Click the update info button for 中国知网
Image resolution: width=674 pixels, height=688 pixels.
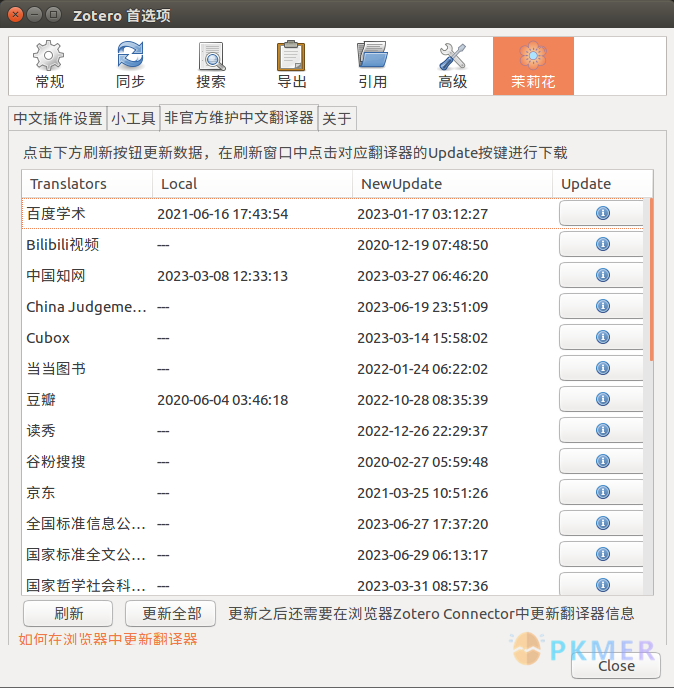coord(602,275)
